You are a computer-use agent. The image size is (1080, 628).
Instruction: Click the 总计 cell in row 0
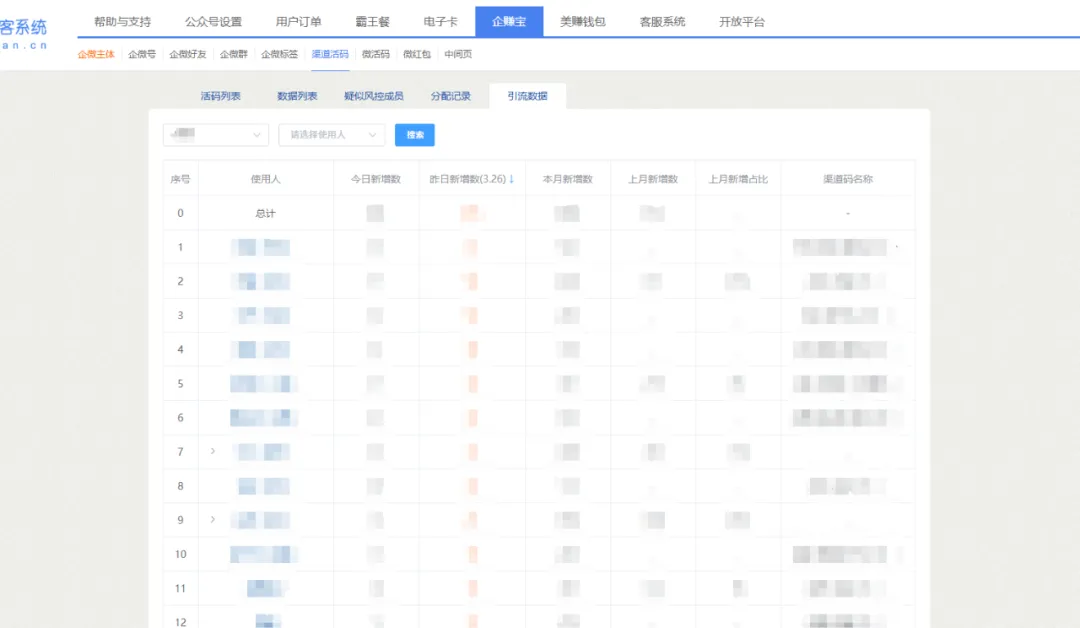click(x=266, y=213)
